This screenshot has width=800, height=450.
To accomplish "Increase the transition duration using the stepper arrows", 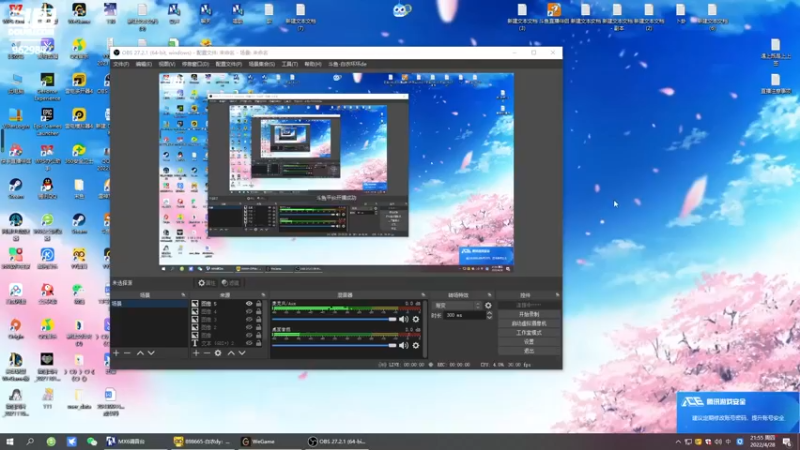I will coord(489,313).
